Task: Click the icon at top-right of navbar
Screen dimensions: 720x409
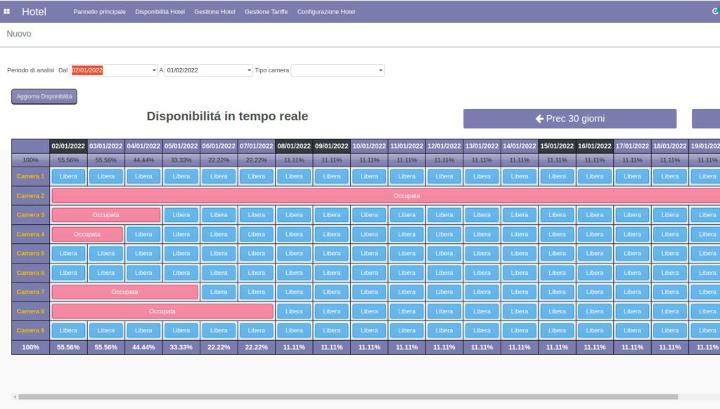Action: [x=714, y=11]
